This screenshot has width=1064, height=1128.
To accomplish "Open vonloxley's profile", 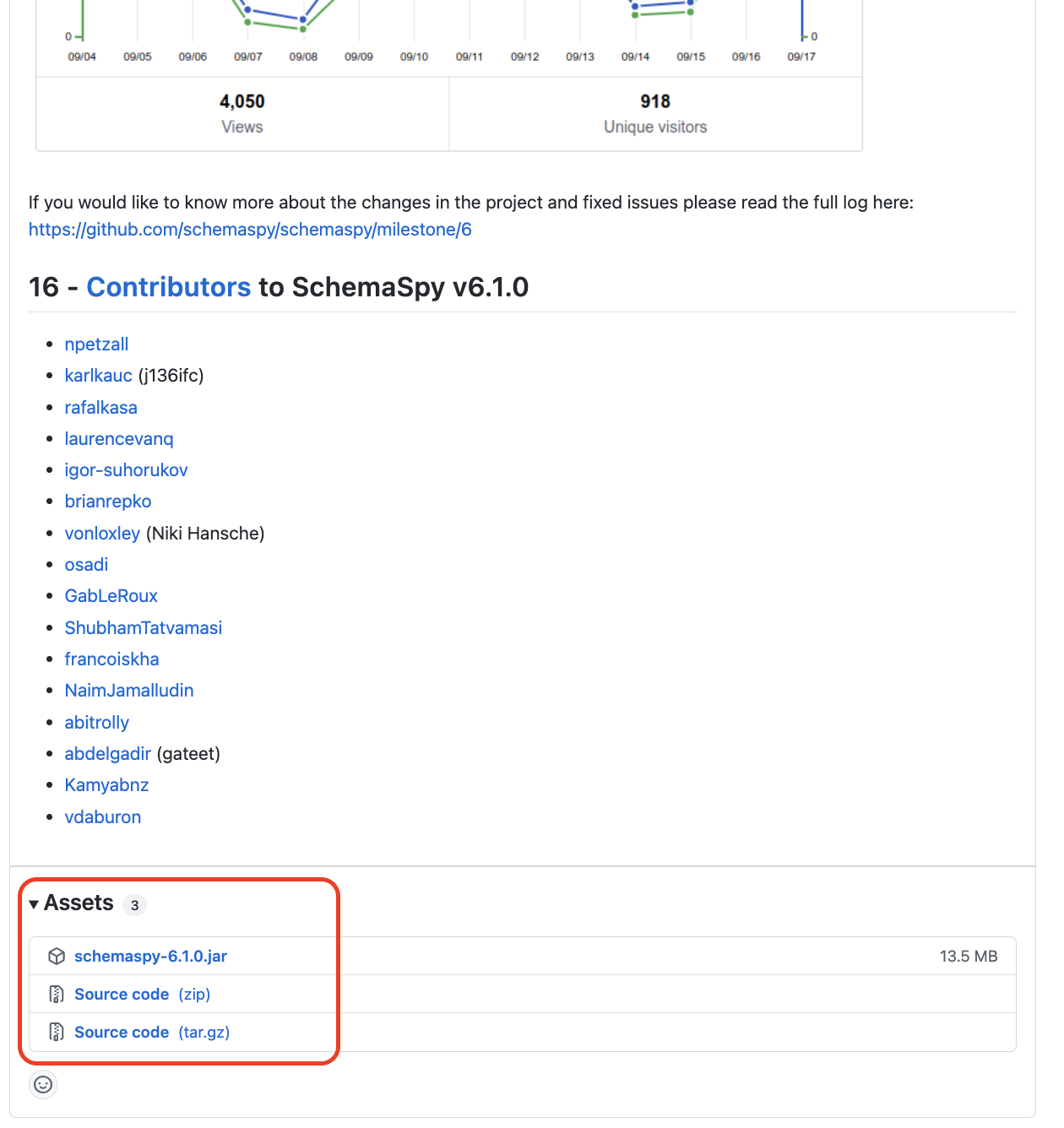I will [x=102, y=533].
